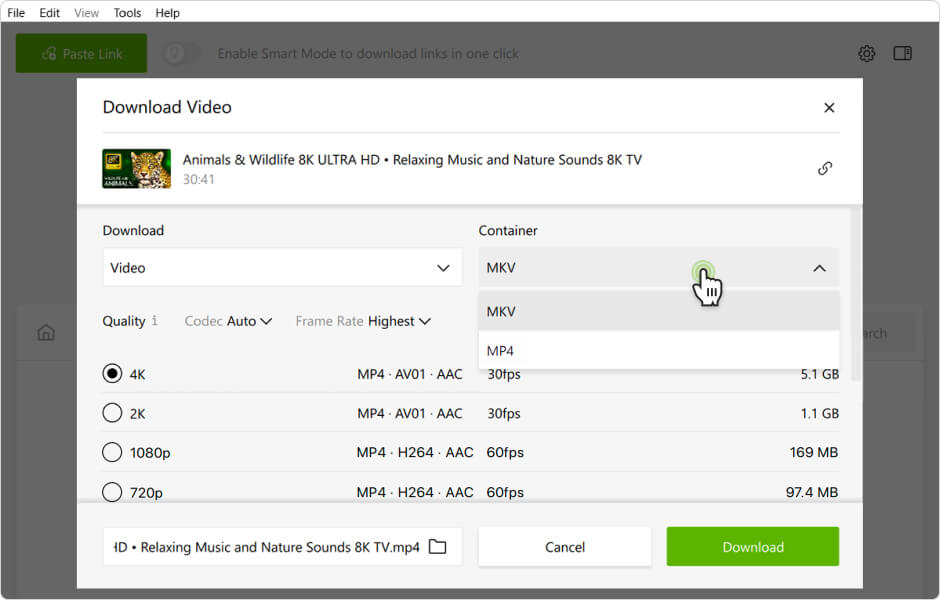
Task: Open the Tools menu
Action: click(x=127, y=13)
